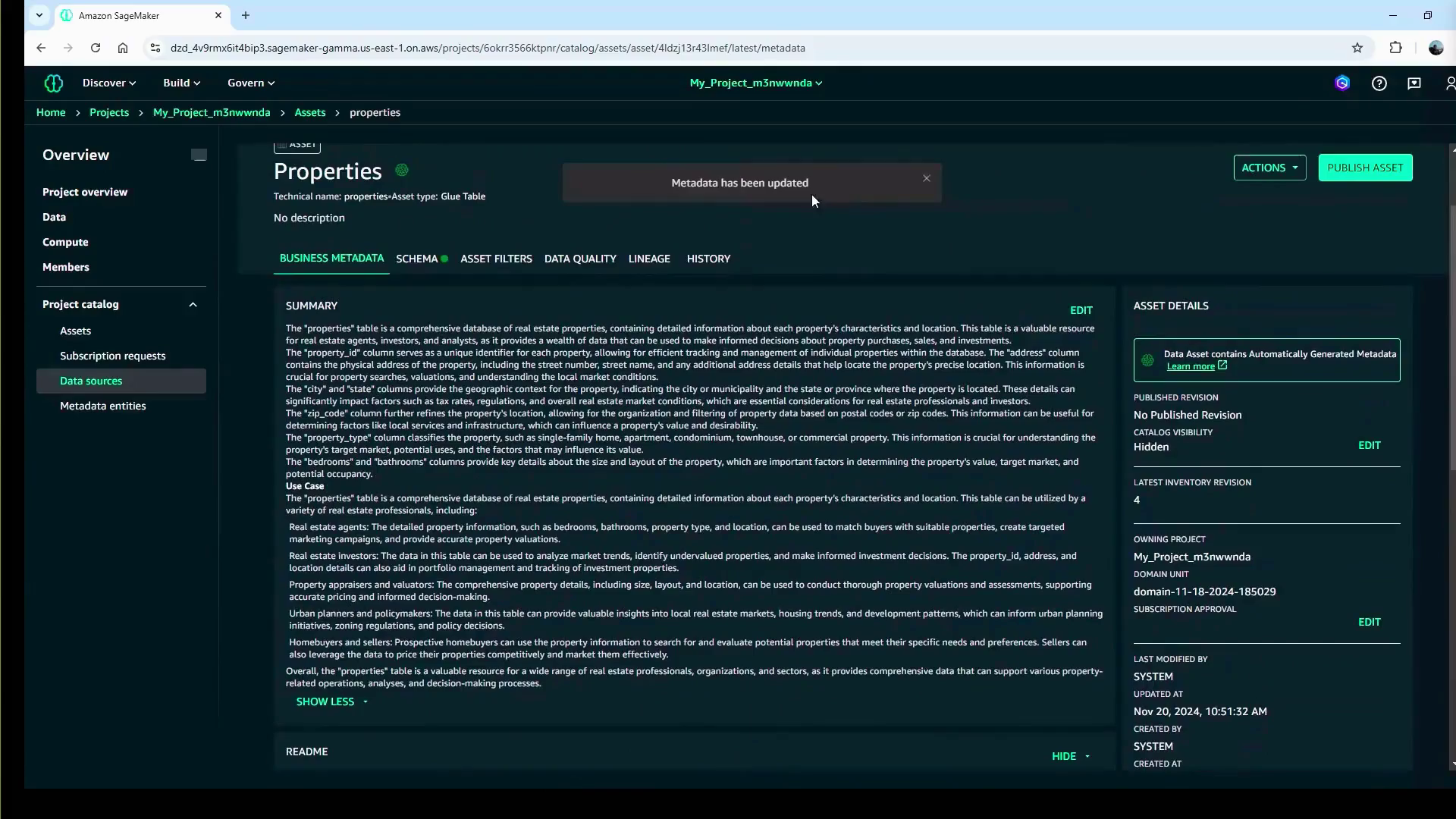This screenshot has width=1456, height=819.
Task: Open the user profile icon in app header
Action: point(1450,83)
